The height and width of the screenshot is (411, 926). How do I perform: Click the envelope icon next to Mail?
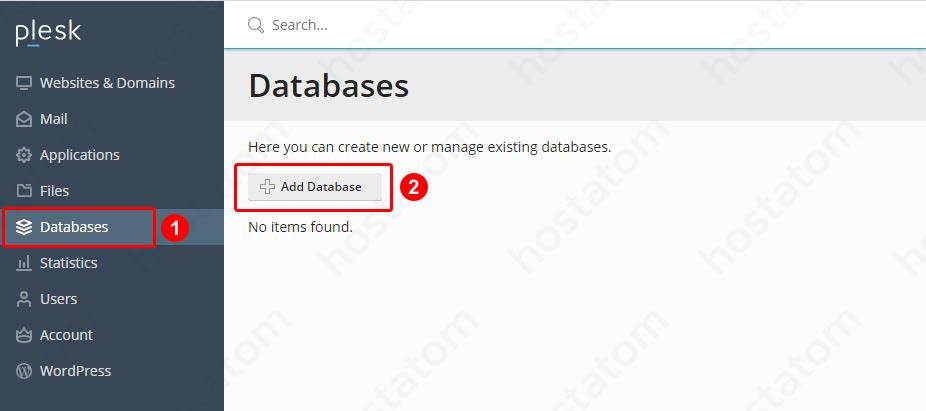coord(24,119)
